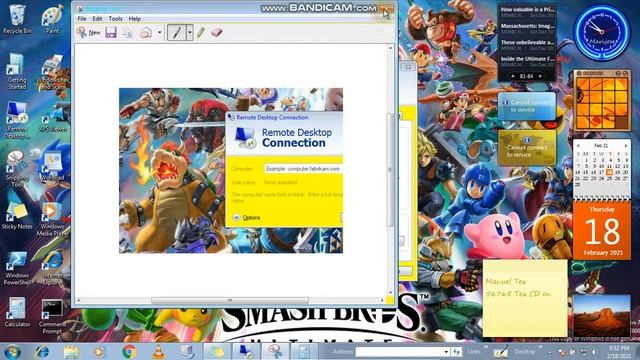Click the gold 'Cannot connect to service' gadget

point(527,148)
